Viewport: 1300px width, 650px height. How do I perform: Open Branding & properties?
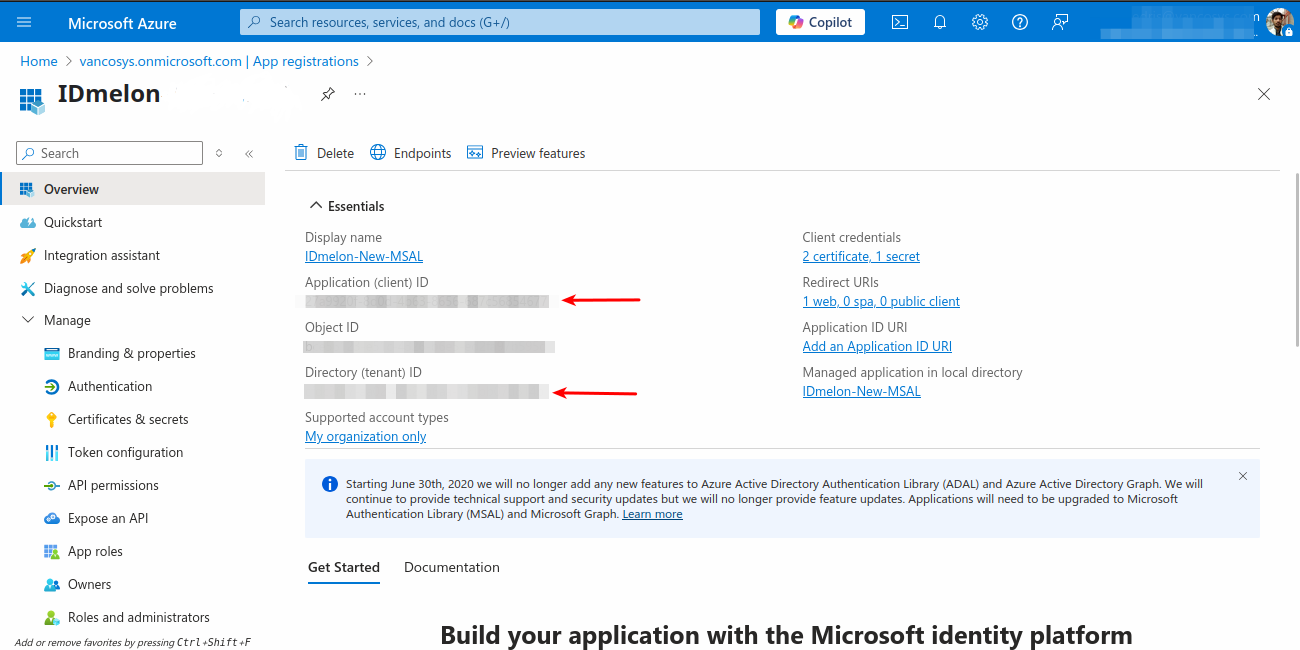click(132, 353)
